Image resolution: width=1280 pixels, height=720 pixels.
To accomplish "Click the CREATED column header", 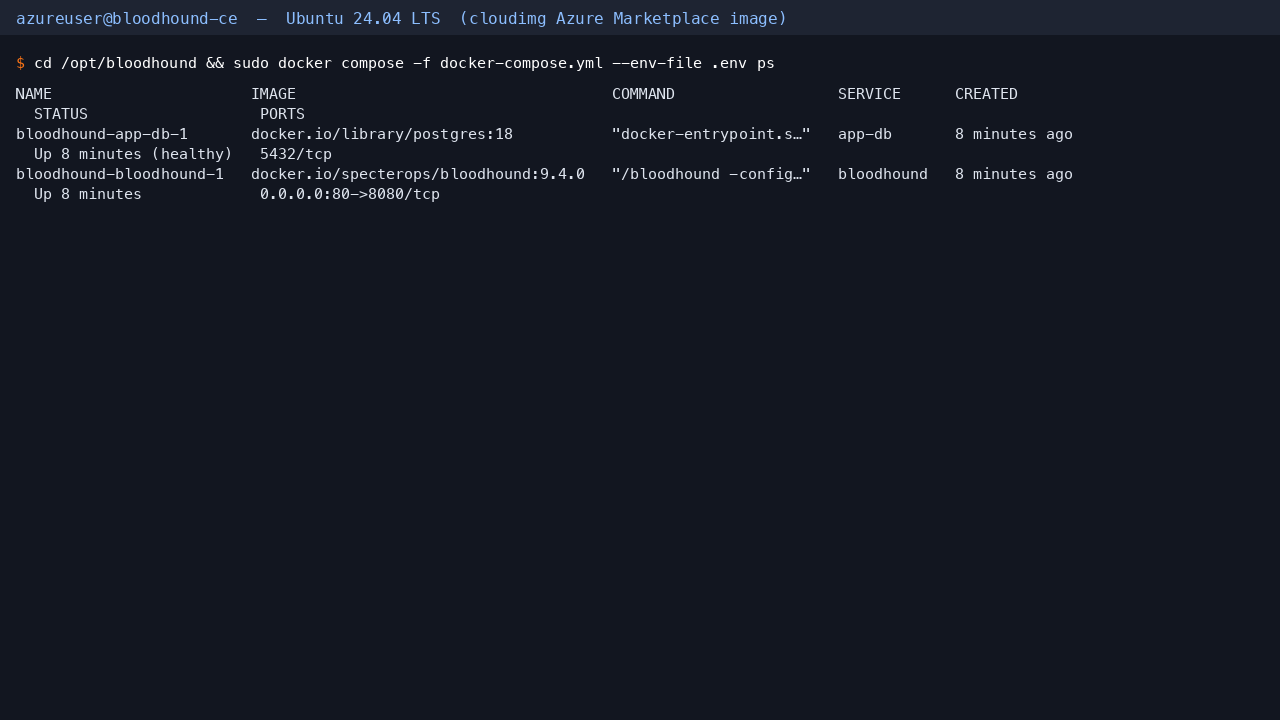I will coord(986,94).
